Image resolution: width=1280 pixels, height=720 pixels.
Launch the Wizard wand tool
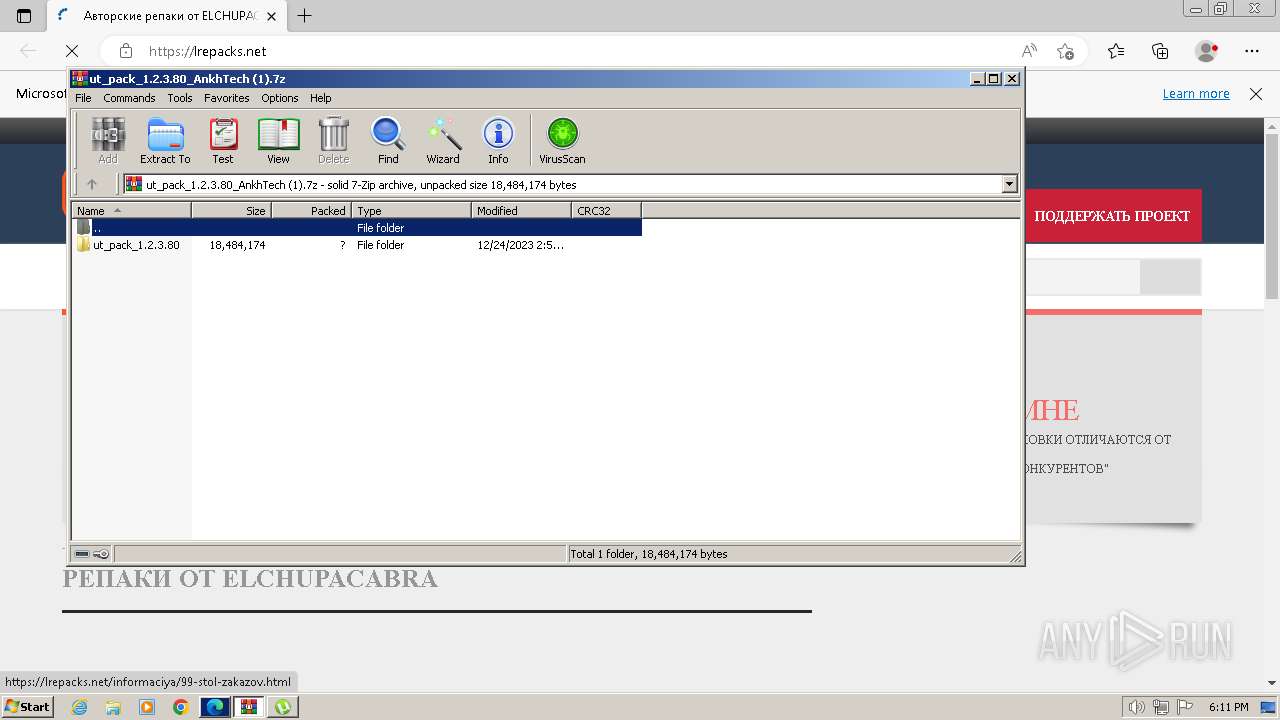click(x=443, y=140)
